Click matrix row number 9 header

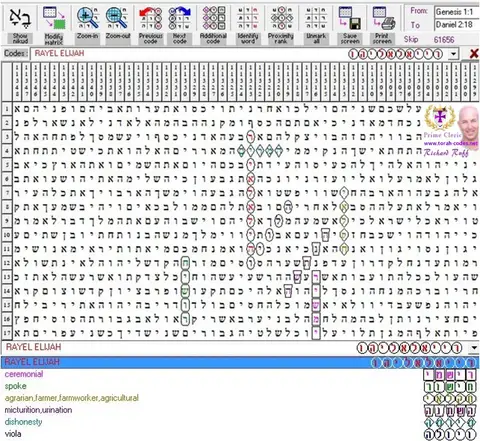click(x=6, y=221)
